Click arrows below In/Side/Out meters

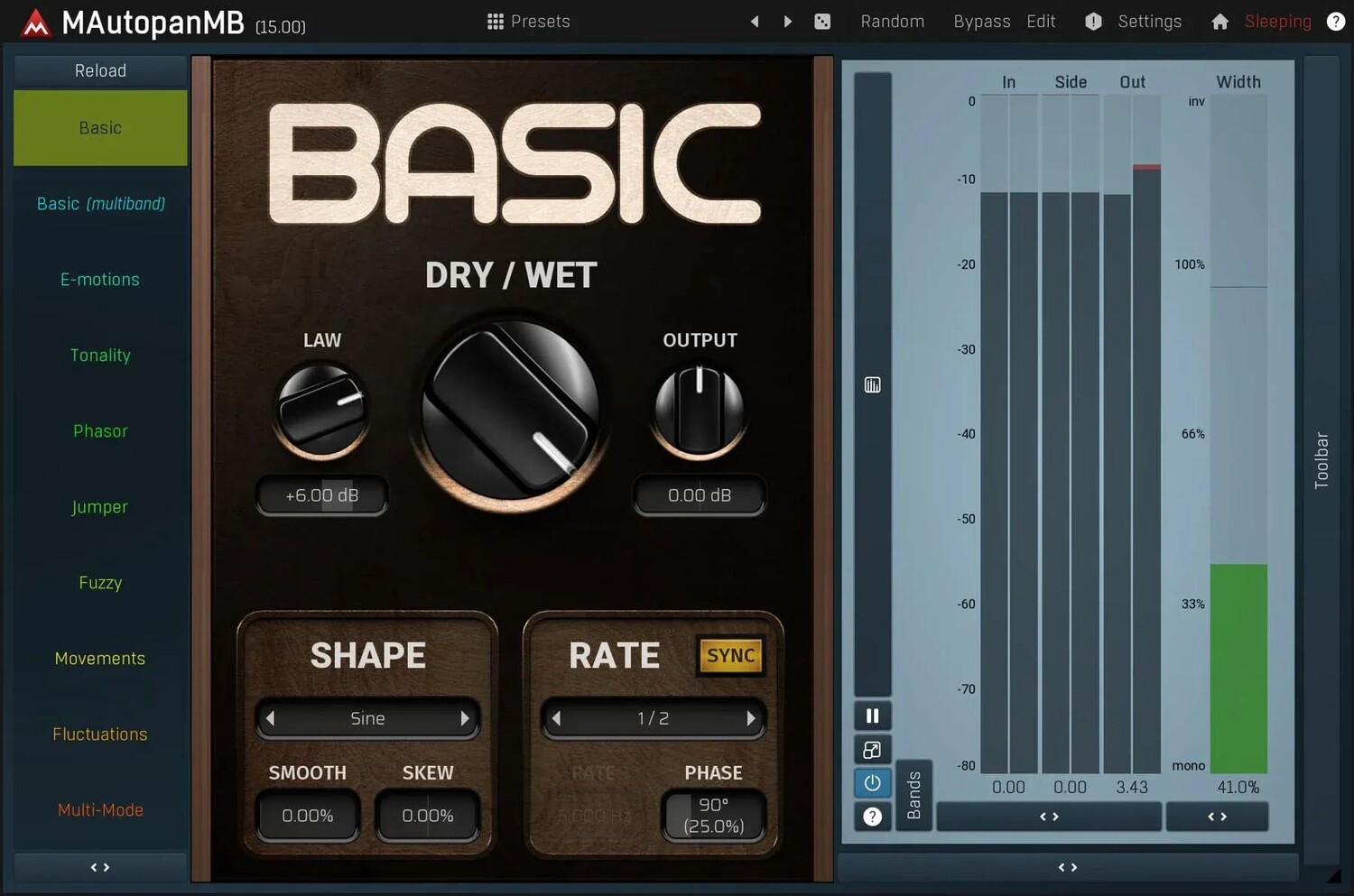pos(1049,817)
